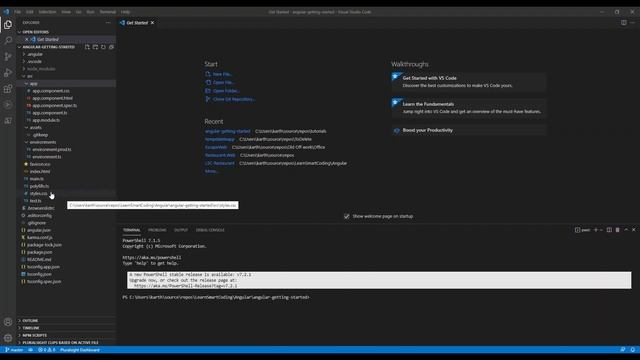Screen dimensions: 640x360
Task: Open package.json in explorer
Action: (x=40, y=253)
